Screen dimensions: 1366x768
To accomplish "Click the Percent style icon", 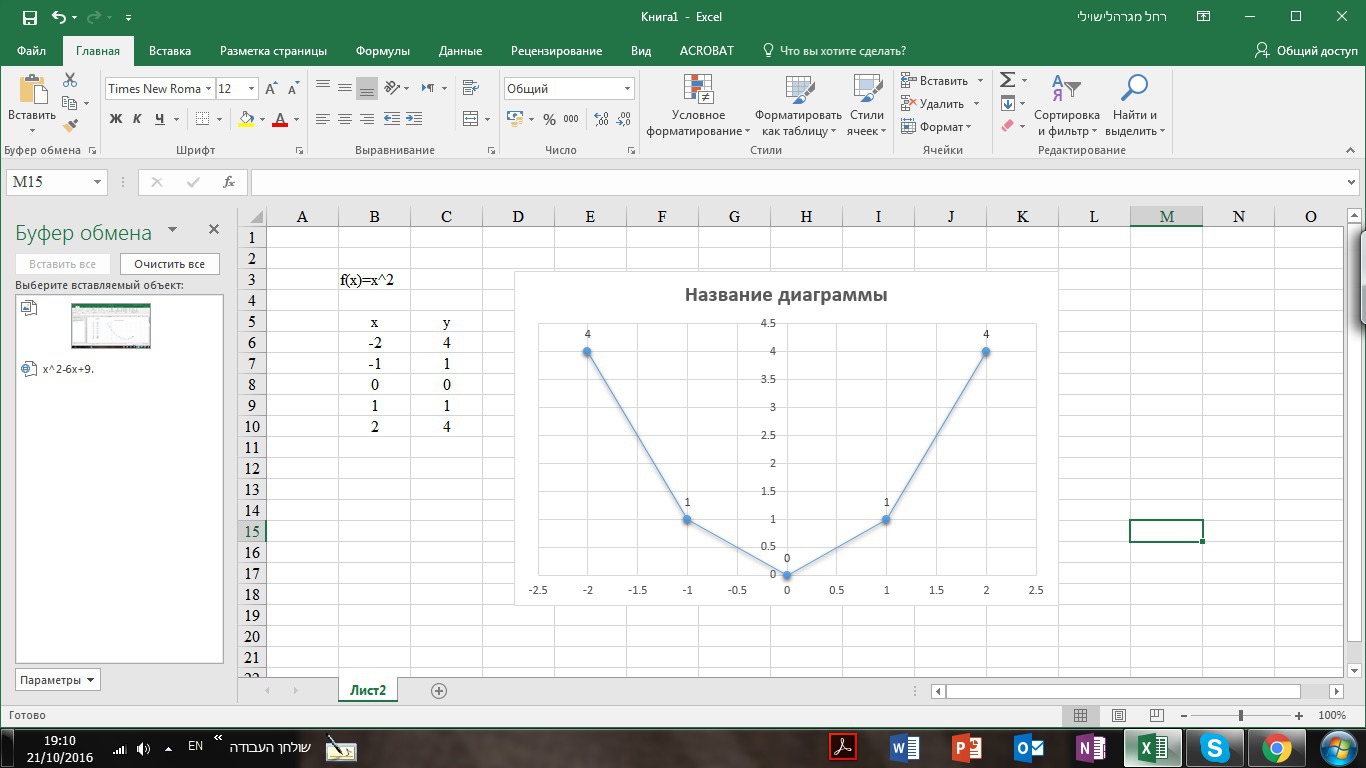I will click(549, 119).
